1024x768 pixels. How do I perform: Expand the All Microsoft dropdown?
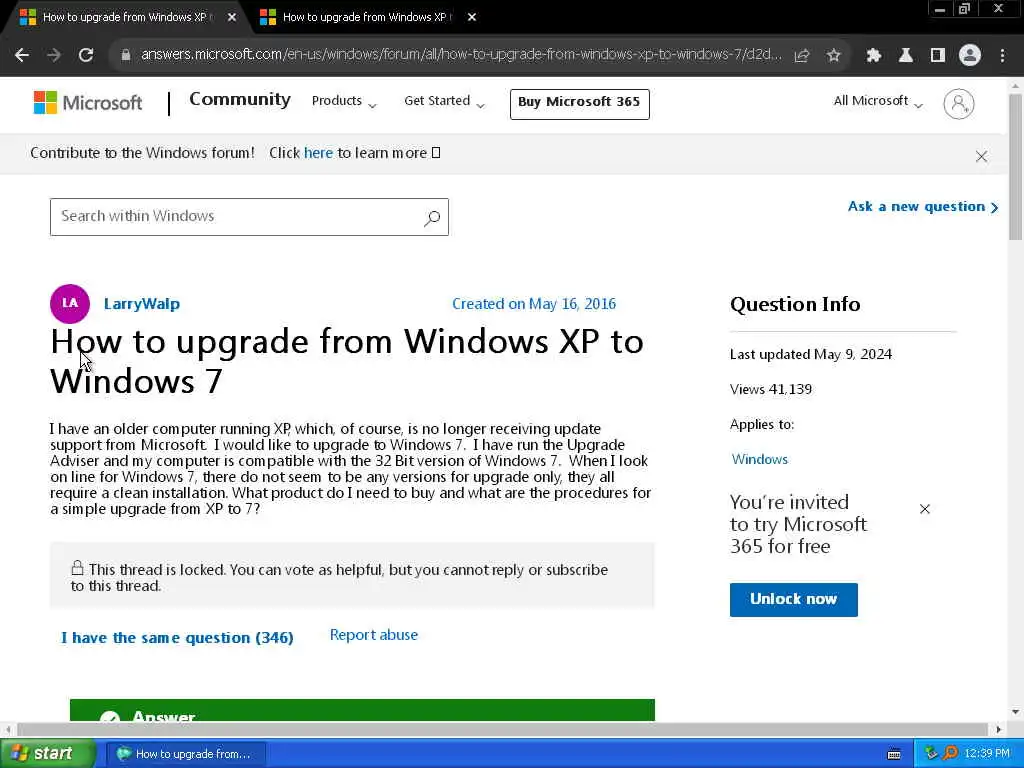coord(878,101)
